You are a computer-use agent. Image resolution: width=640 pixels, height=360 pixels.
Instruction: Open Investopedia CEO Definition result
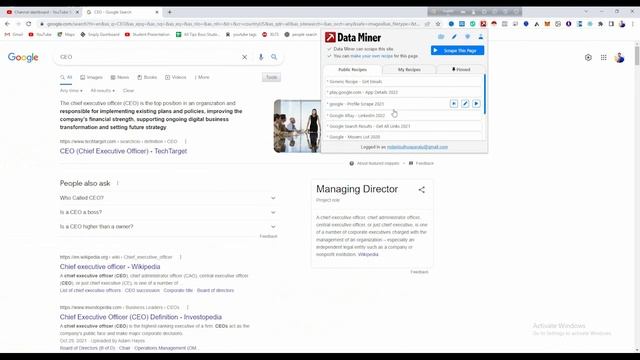141,317
